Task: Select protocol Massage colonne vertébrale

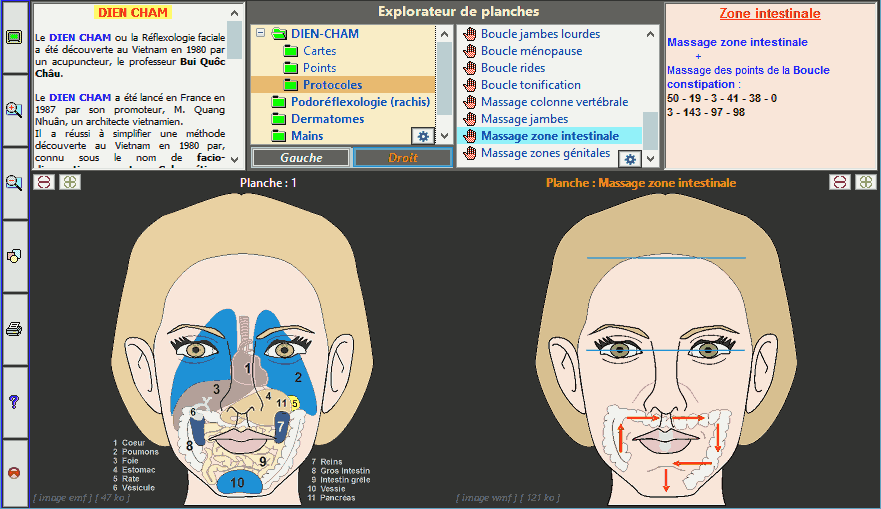Action: [x=554, y=102]
